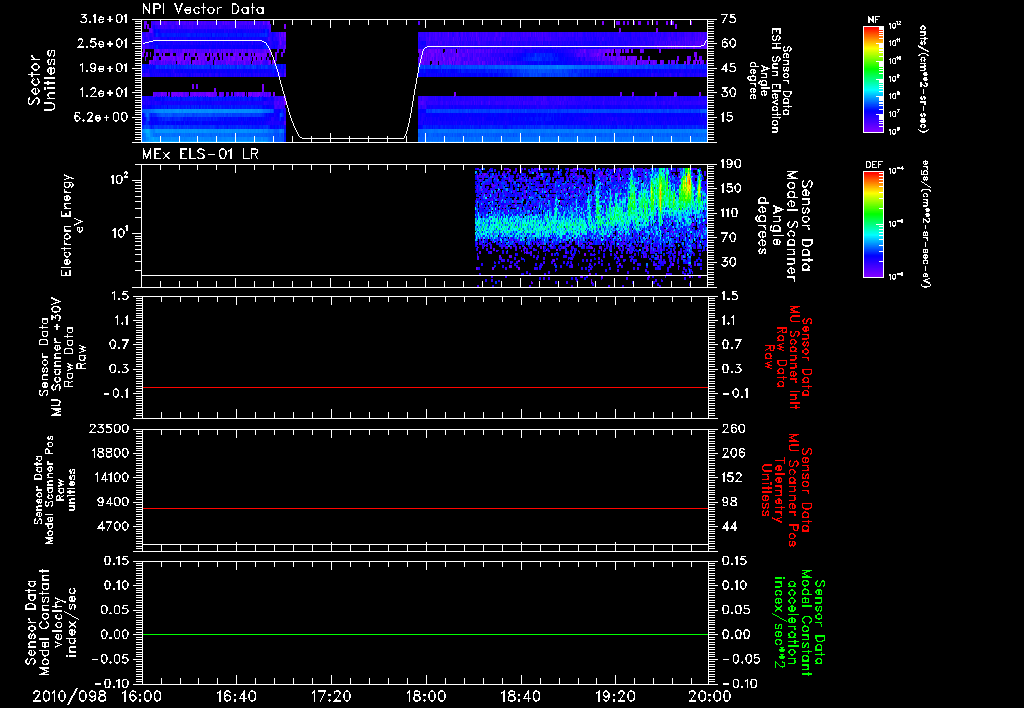Click the 20:00 time tick label

(x=710, y=696)
